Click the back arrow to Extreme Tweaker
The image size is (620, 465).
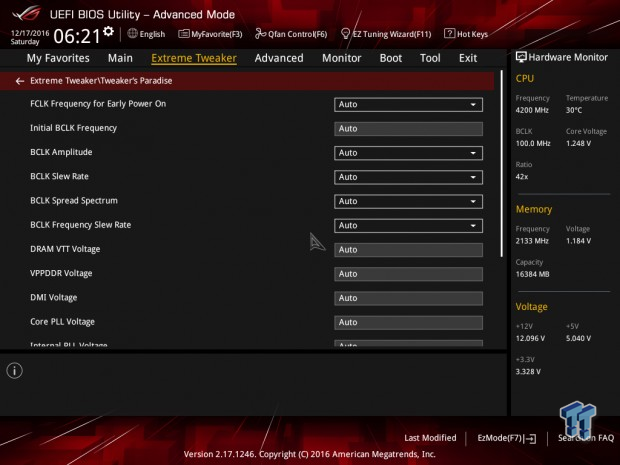pos(20,81)
